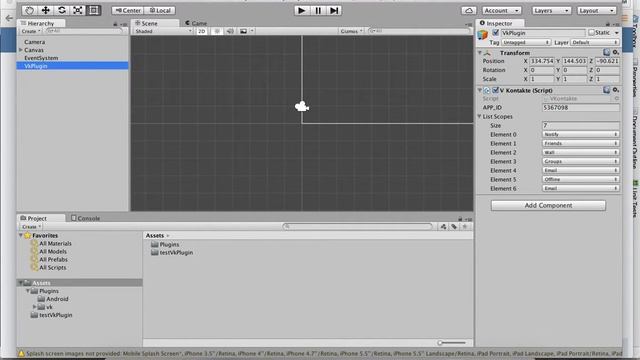
Task: Toggle VkPlugin active checkbox
Action: 496,33
